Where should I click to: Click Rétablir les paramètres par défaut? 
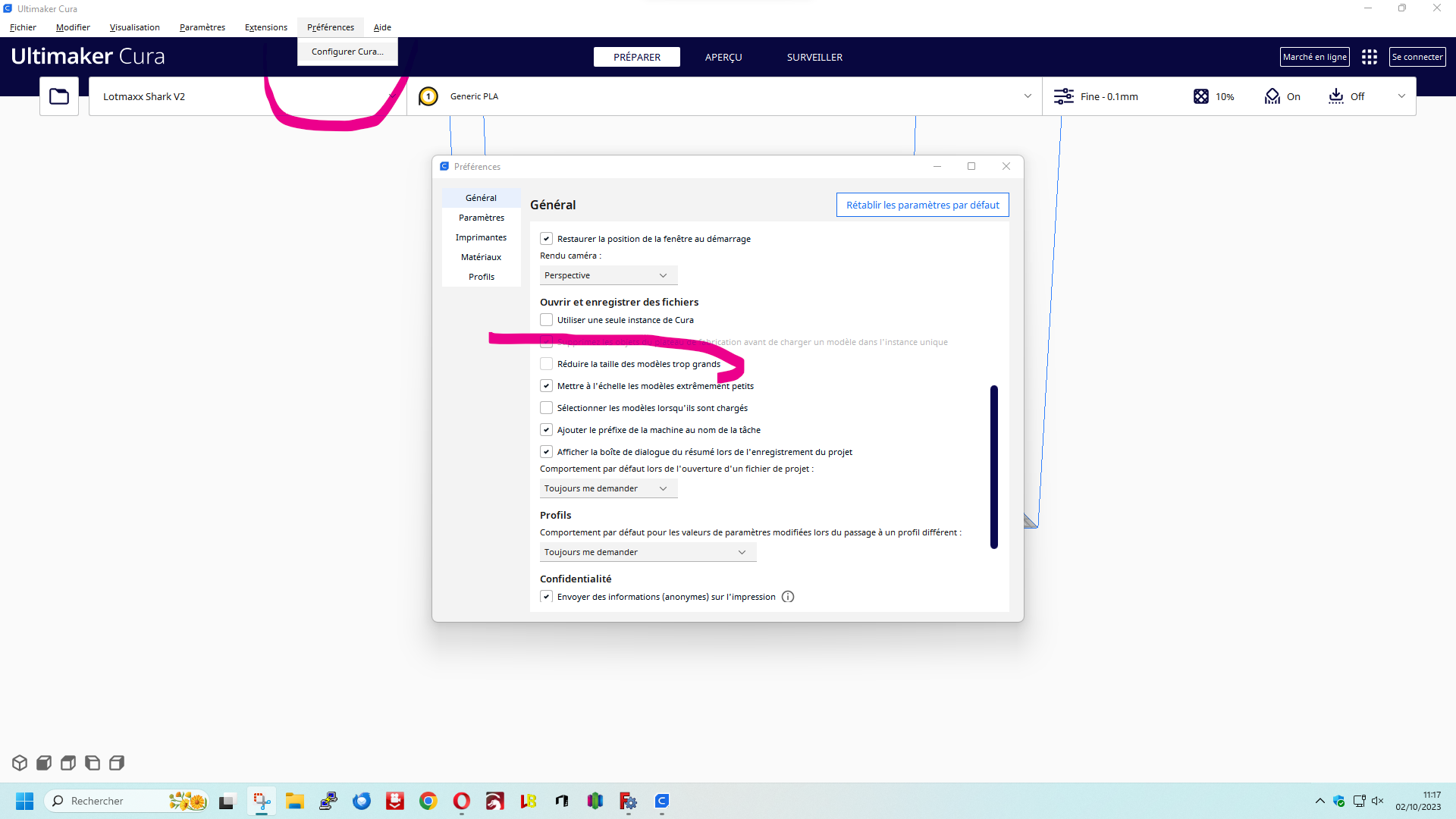pyautogui.click(x=922, y=205)
